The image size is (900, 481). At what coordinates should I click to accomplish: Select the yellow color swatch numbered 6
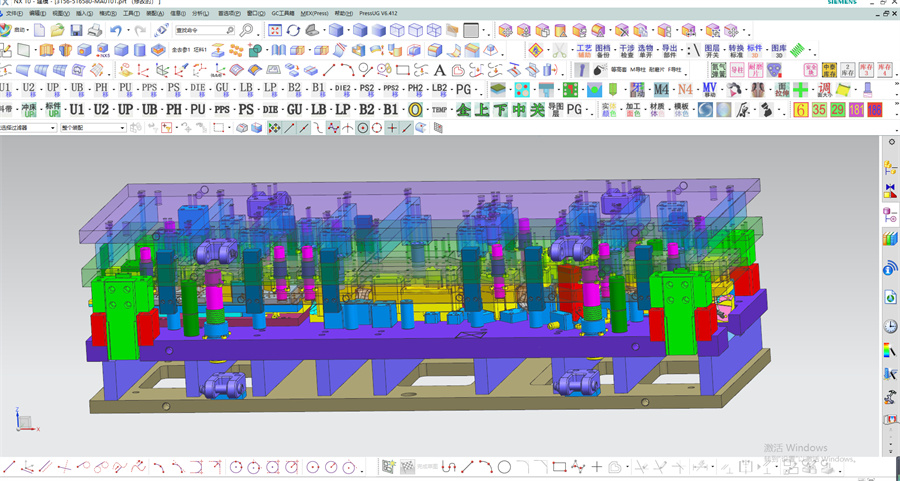pos(801,110)
